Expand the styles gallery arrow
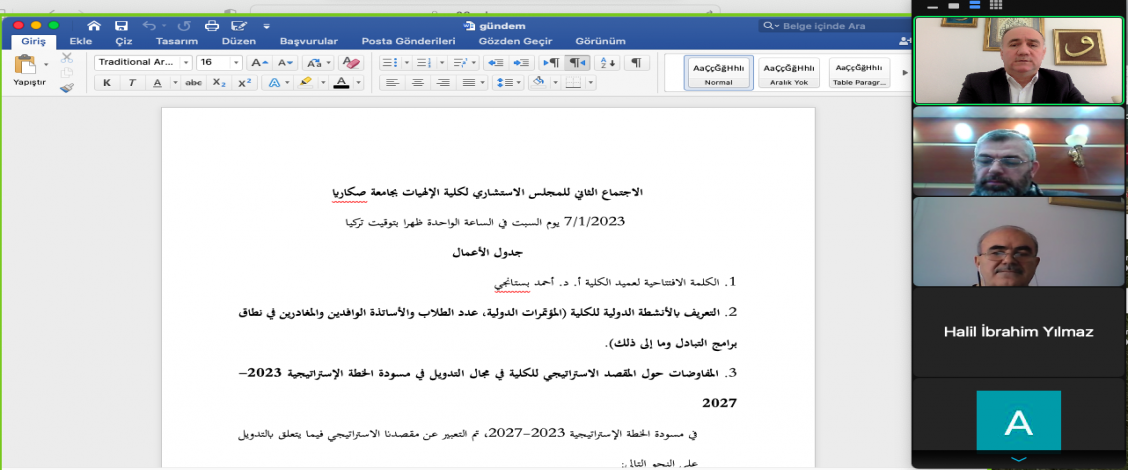 (x=905, y=72)
